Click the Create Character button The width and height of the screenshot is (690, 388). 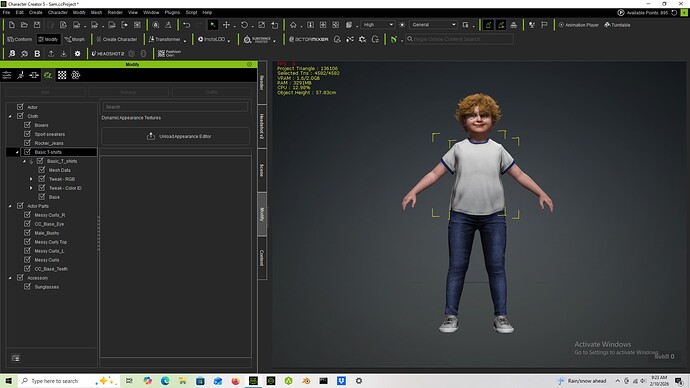tap(117, 39)
